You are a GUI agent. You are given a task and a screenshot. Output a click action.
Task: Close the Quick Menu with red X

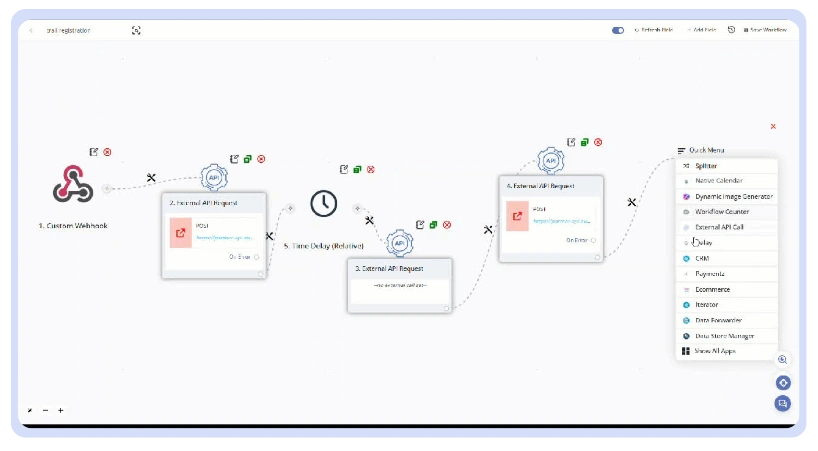coord(773,127)
